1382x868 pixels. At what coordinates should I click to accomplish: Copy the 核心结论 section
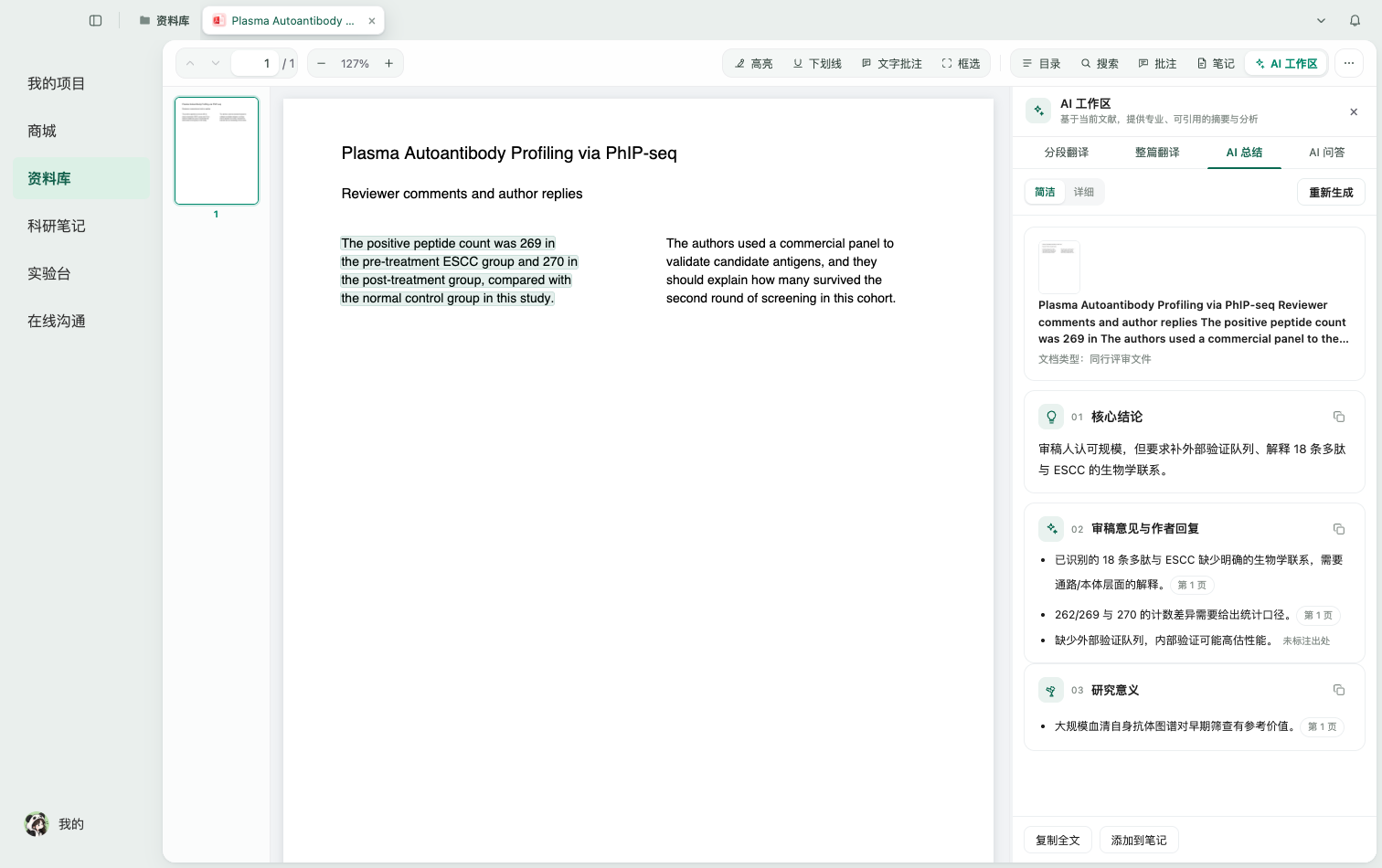1339,417
